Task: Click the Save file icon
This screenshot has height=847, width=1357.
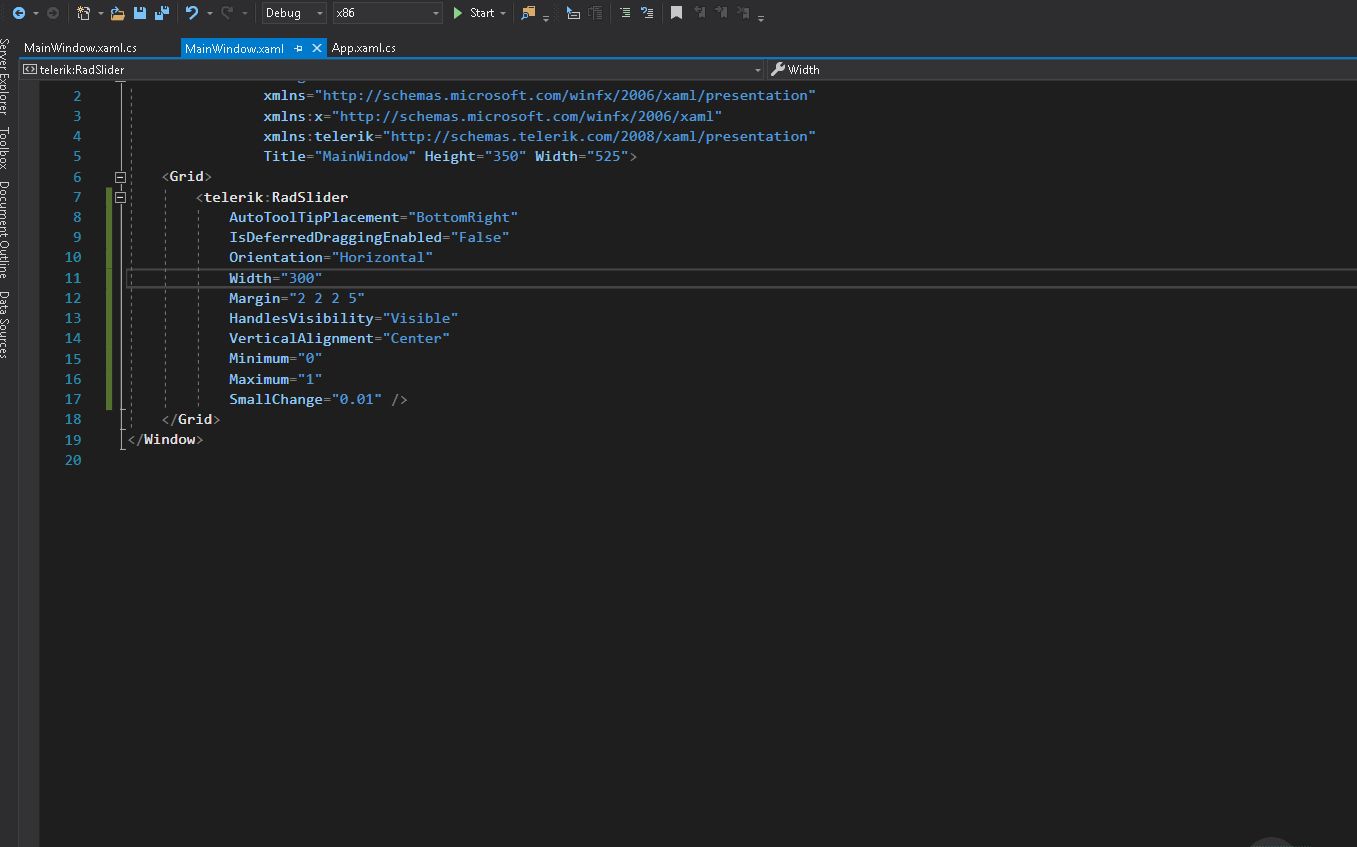Action: 140,13
